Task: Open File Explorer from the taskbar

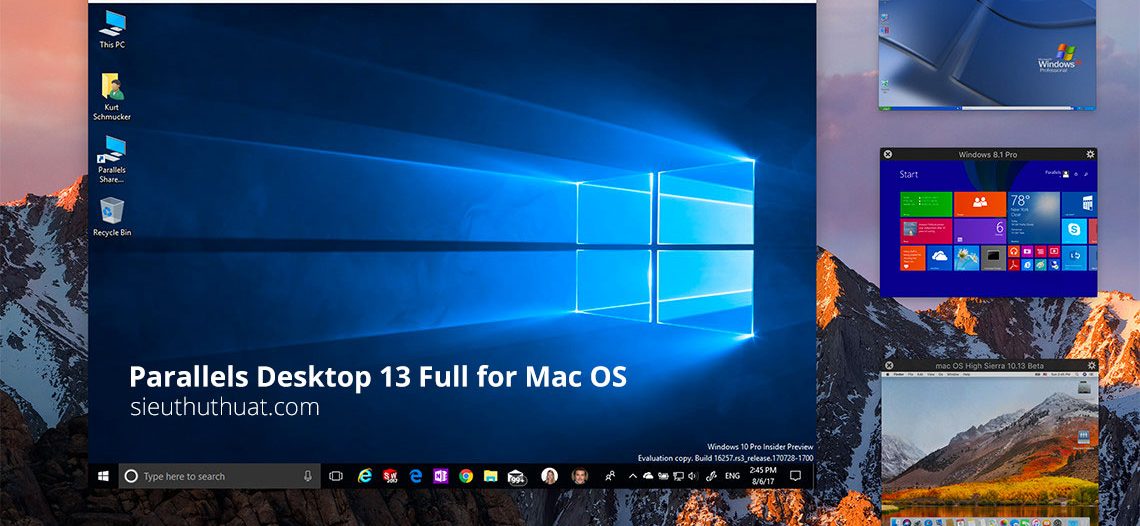Action: [x=491, y=476]
